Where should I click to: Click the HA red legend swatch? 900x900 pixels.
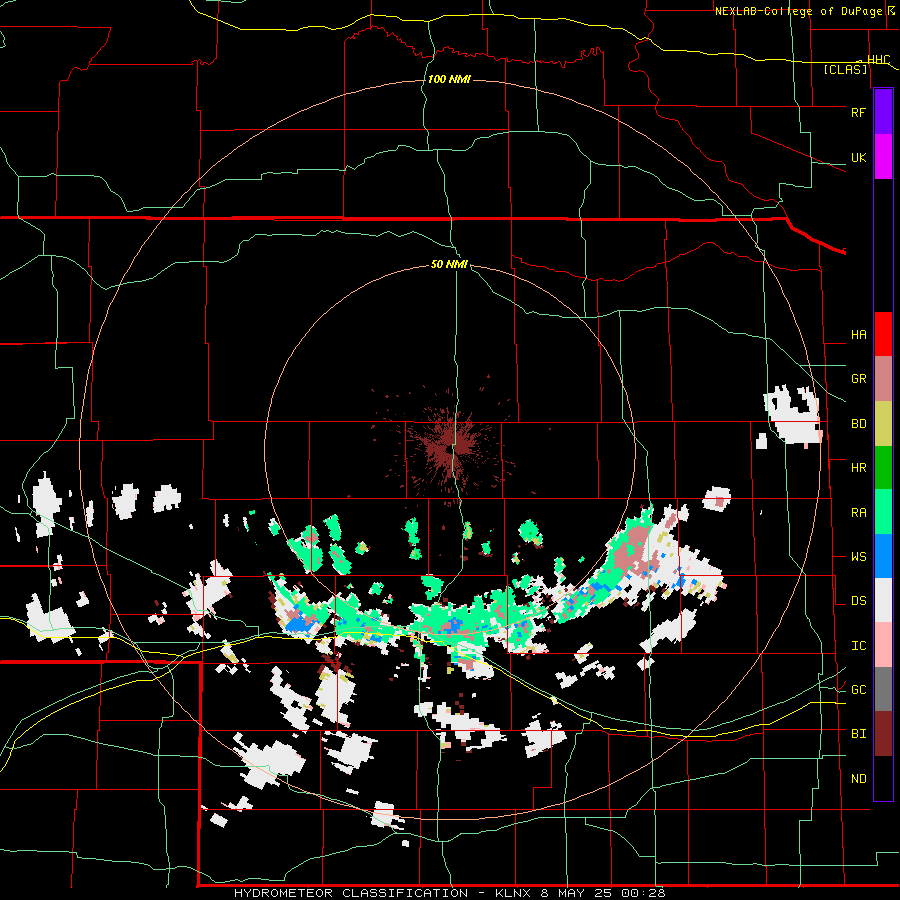pos(883,334)
